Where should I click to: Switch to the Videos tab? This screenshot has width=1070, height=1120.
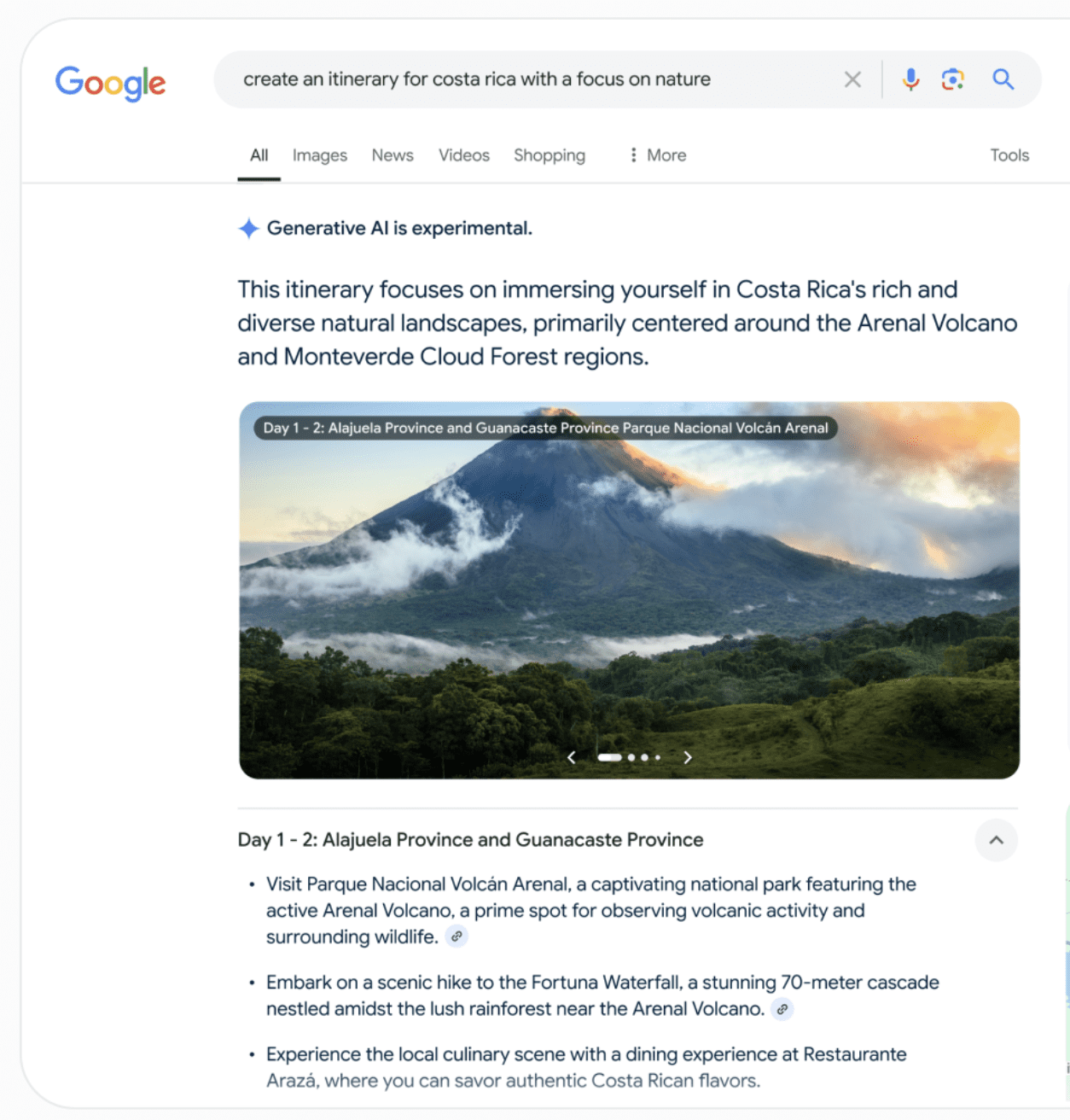click(464, 155)
